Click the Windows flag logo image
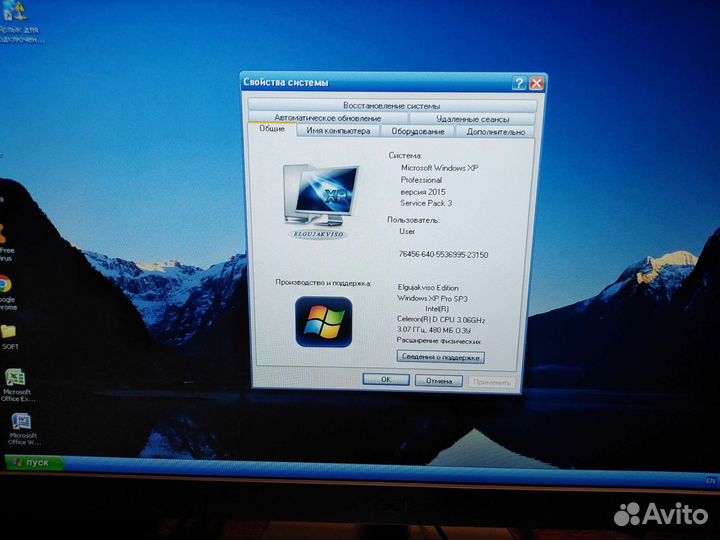 [x=324, y=321]
